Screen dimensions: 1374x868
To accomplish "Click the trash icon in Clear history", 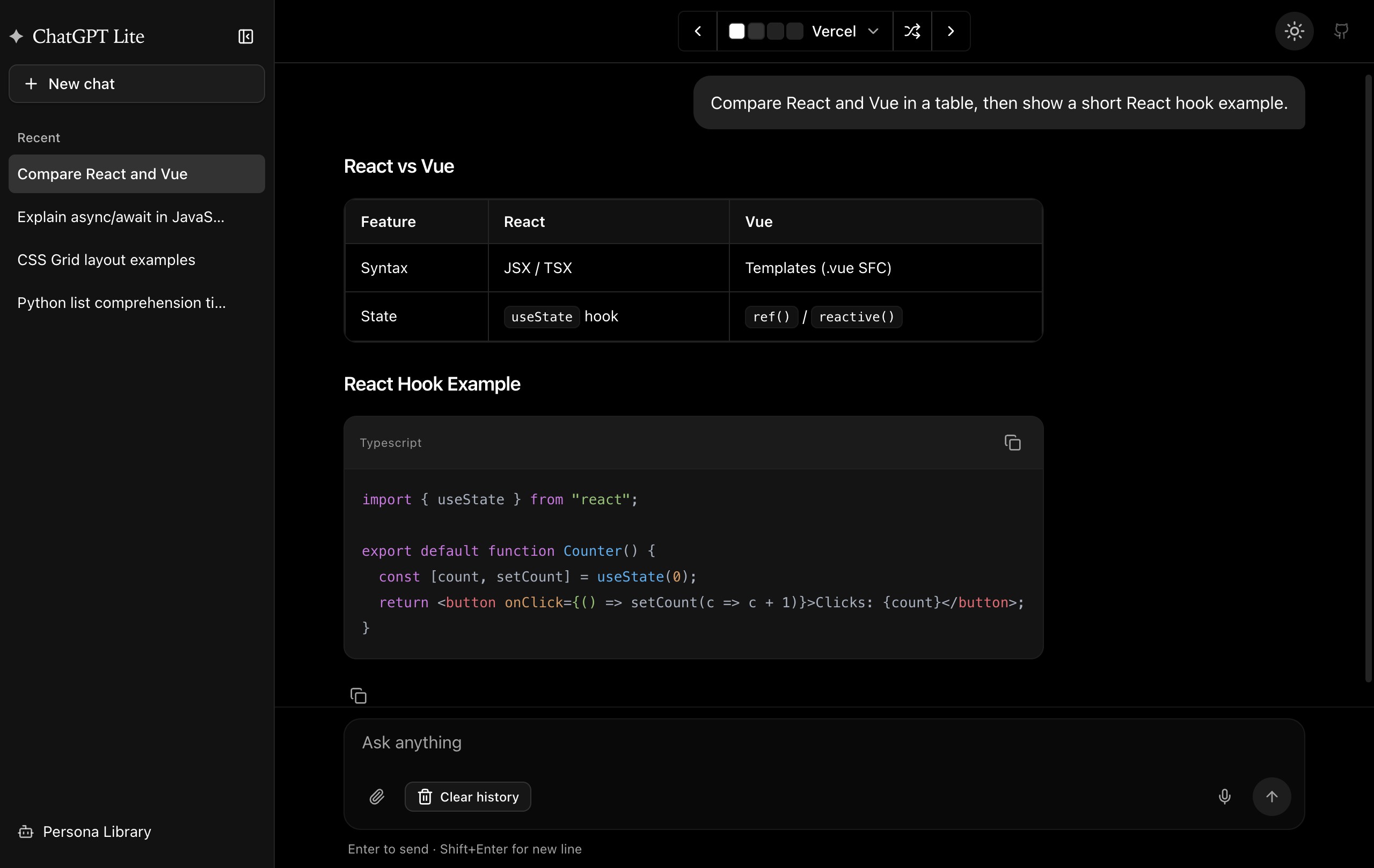I will click(425, 797).
